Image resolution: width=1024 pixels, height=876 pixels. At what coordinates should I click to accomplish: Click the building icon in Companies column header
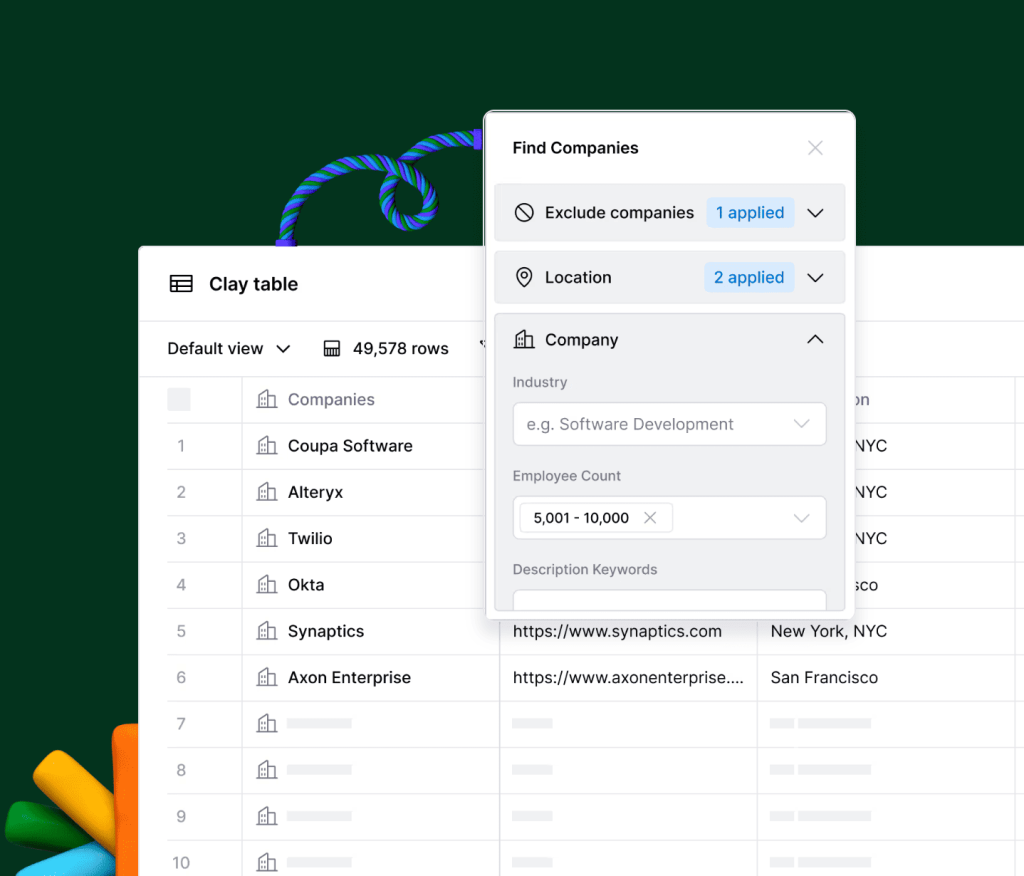[266, 399]
